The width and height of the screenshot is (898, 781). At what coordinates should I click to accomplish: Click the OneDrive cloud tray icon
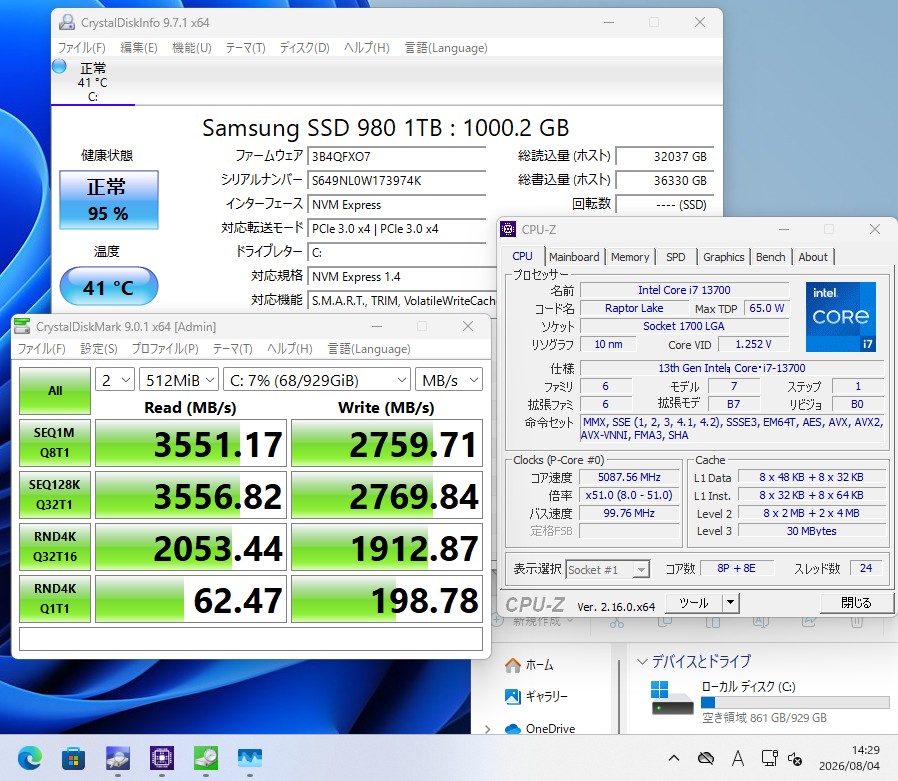pyautogui.click(x=706, y=759)
